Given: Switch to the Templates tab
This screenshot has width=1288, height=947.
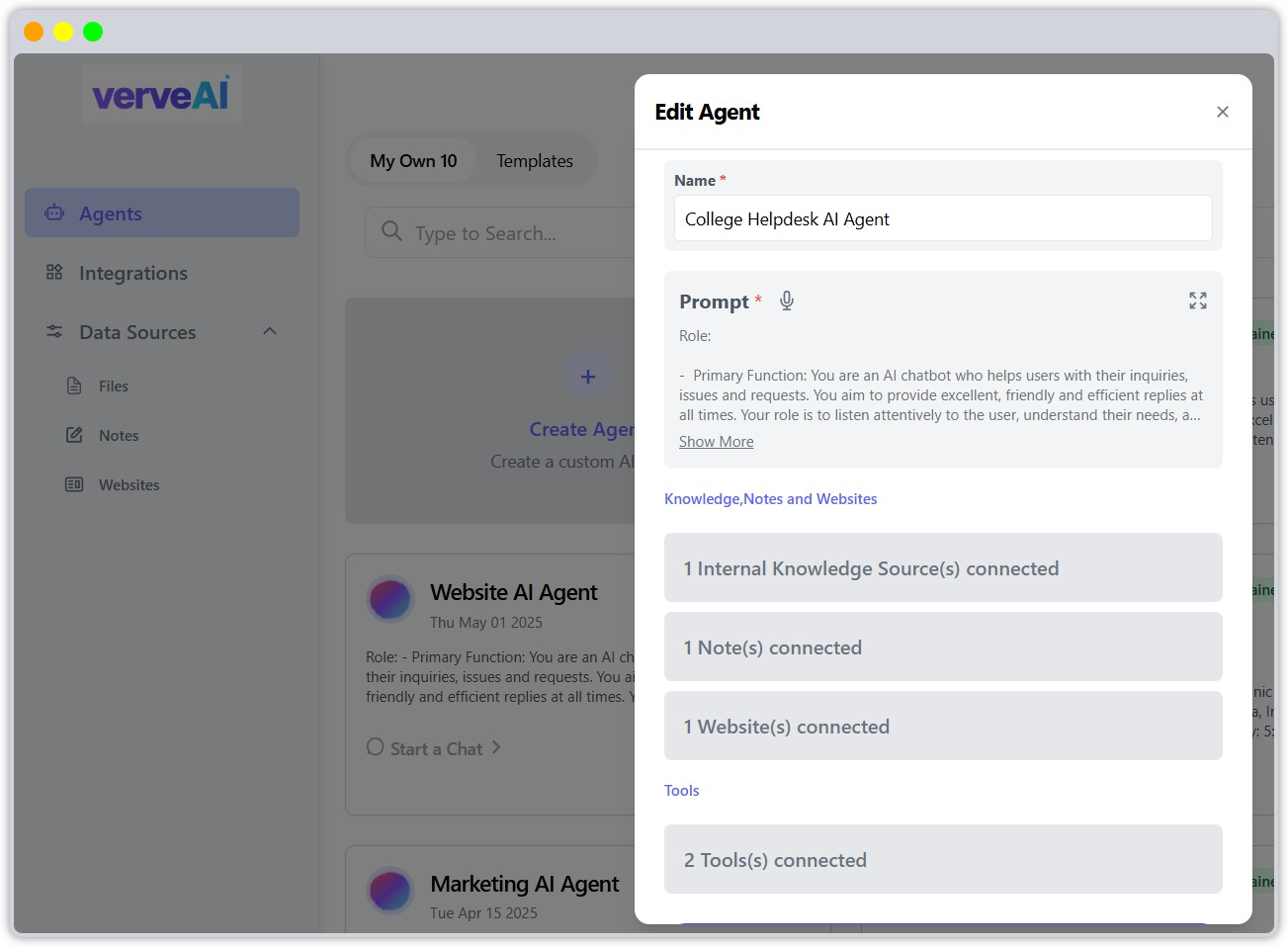Looking at the screenshot, I should tap(535, 160).
